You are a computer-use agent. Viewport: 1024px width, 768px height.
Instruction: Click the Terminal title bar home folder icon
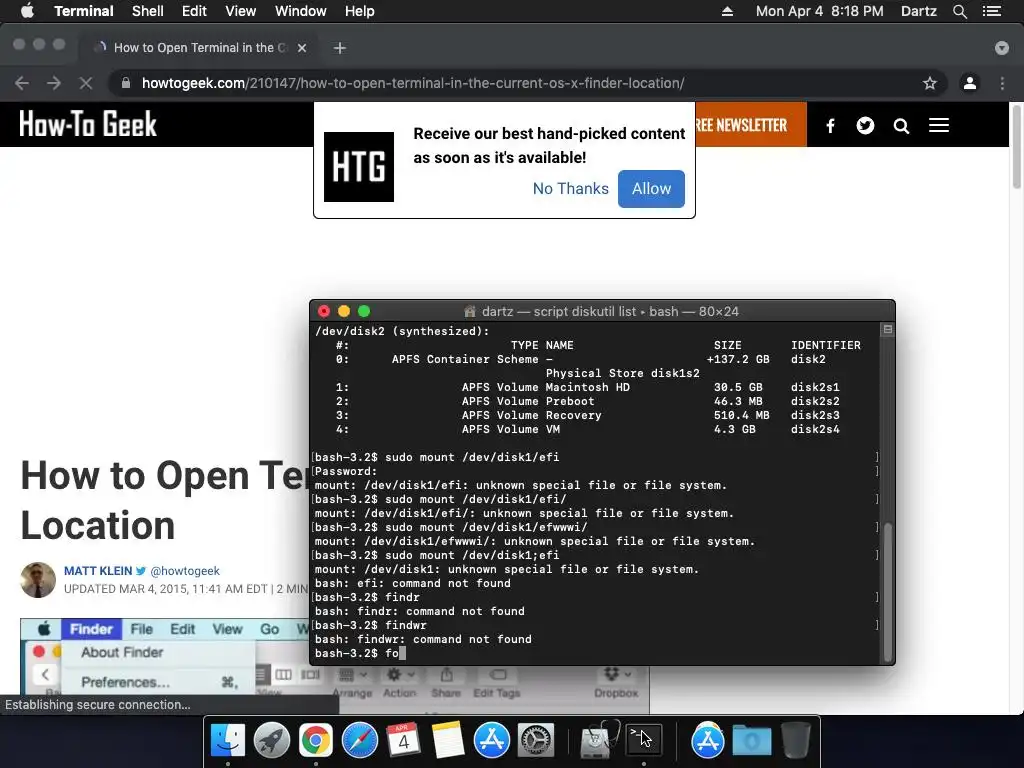point(469,312)
